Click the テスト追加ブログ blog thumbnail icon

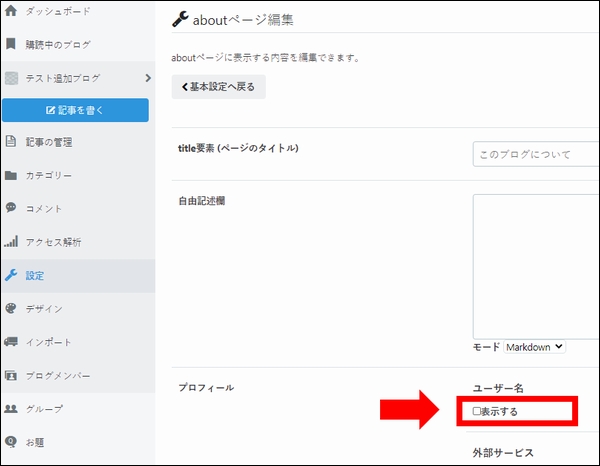pos(11,78)
